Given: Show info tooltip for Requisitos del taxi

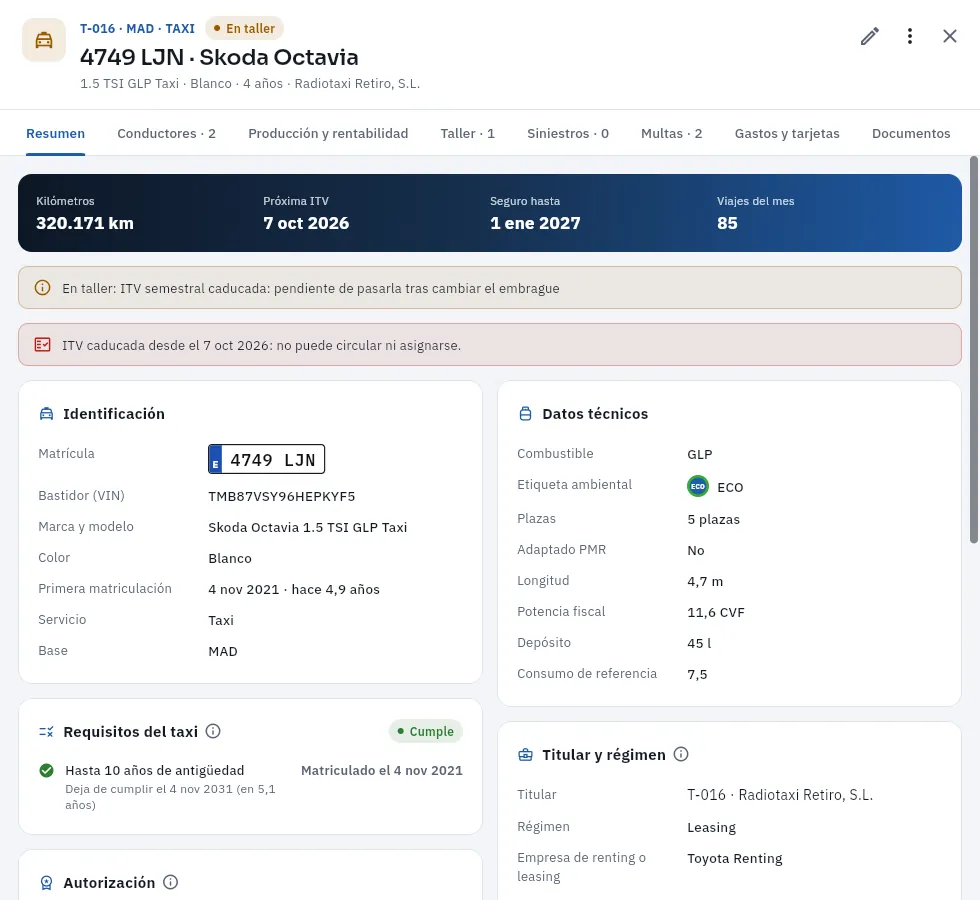Looking at the screenshot, I should (213, 731).
